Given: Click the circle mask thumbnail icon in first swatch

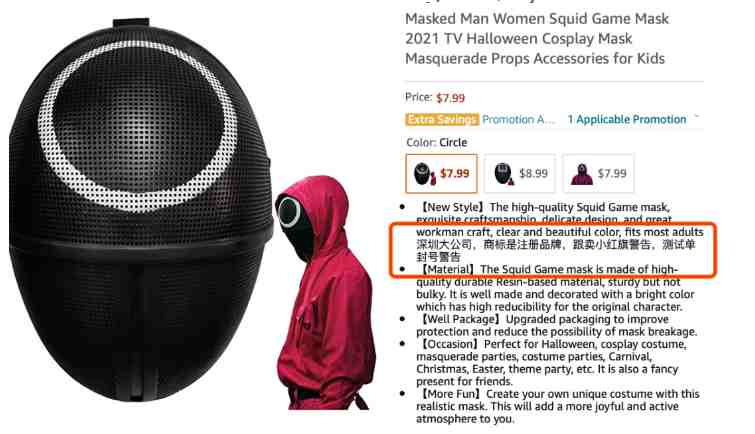Looking at the screenshot, I should click(x=424, y=174).
